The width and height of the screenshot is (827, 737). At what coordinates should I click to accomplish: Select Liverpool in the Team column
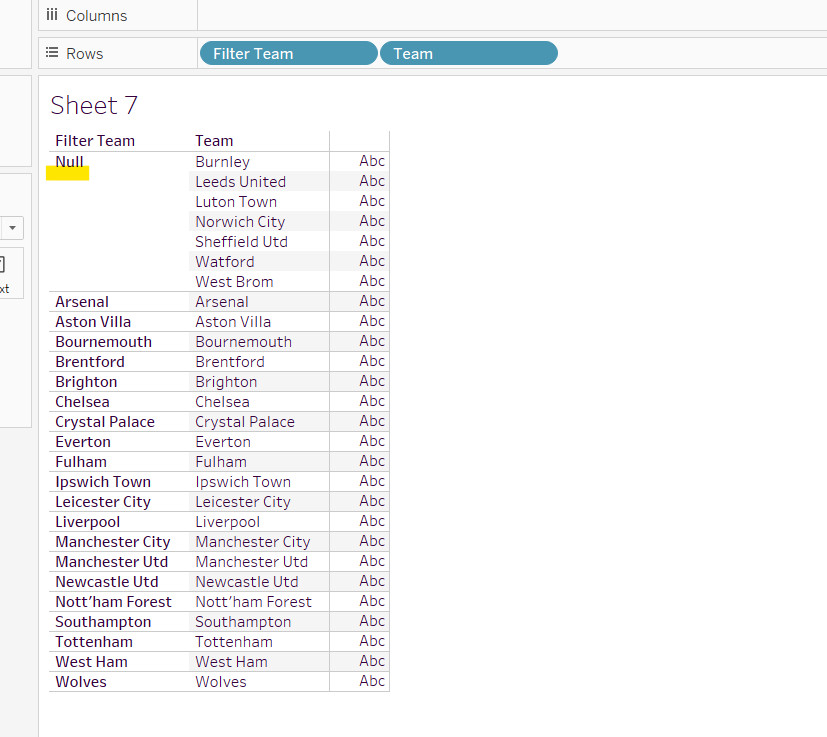(x=227, y=522)
